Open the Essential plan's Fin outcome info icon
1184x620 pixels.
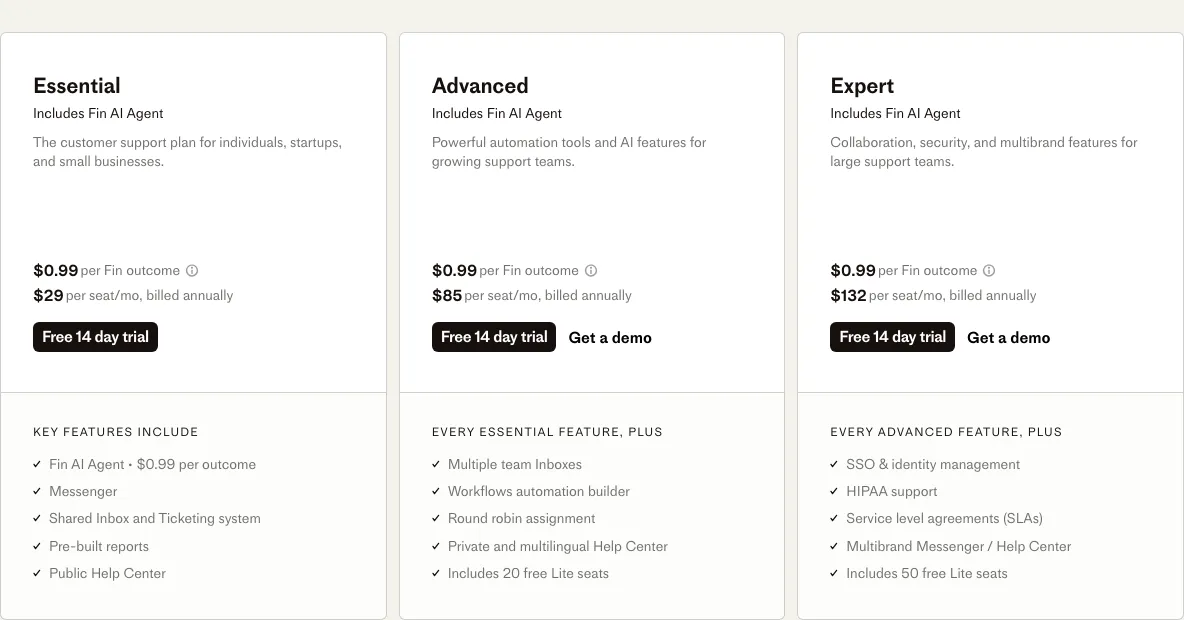[192, 270]
